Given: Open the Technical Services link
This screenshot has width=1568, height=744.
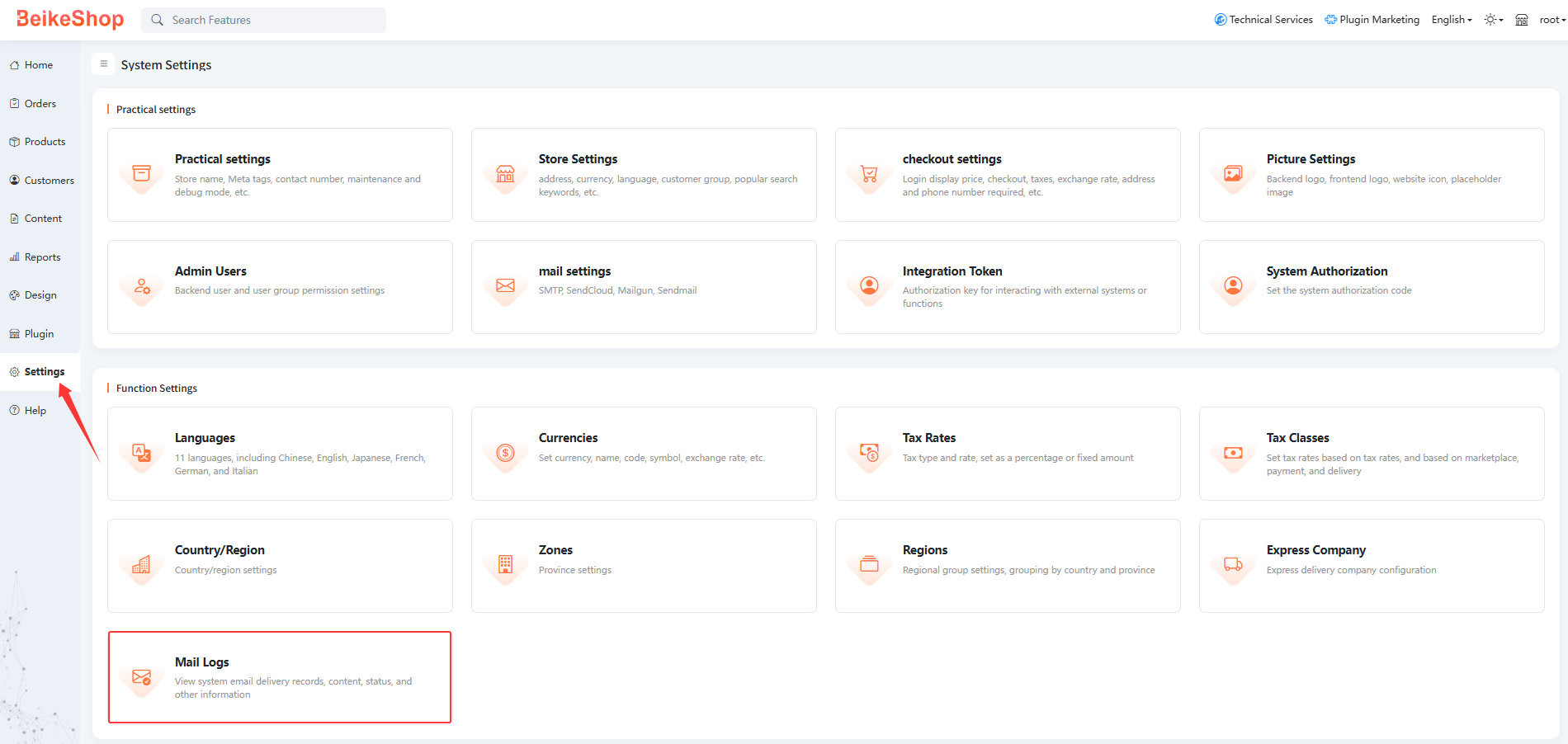Looking at the screenshot, I should pos(1263,20).
